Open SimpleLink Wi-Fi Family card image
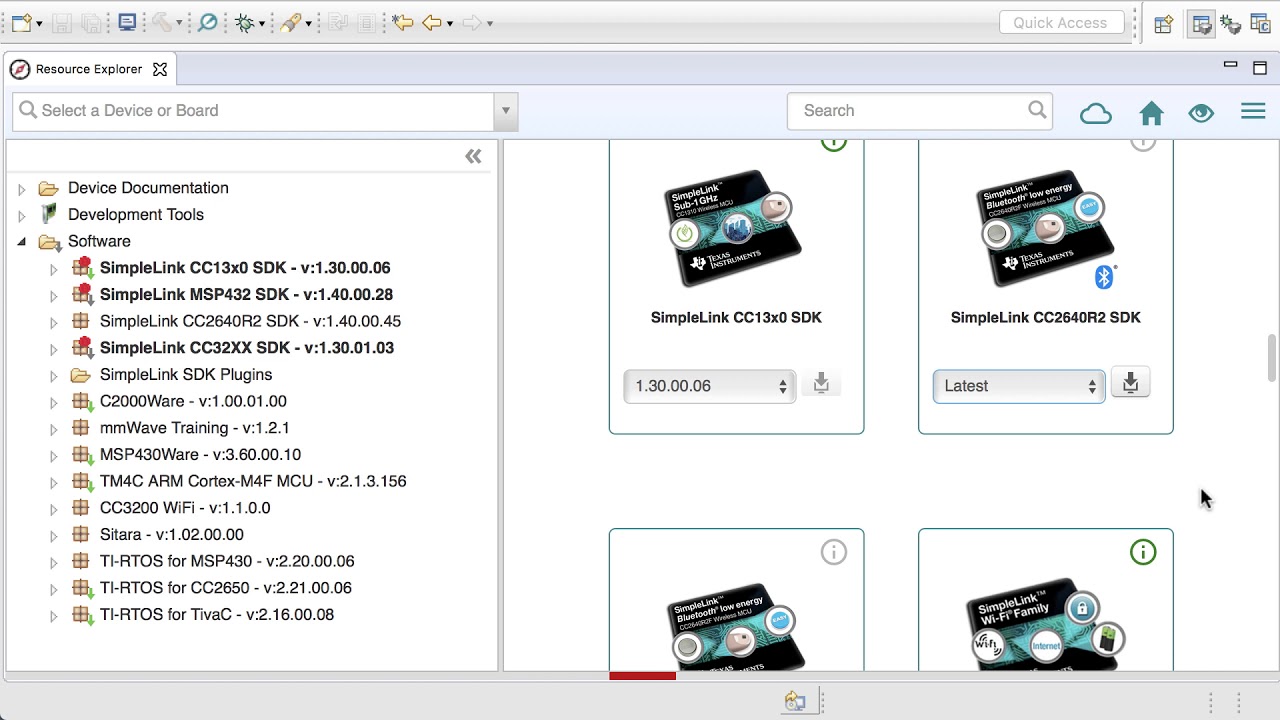 point(1046,625)
